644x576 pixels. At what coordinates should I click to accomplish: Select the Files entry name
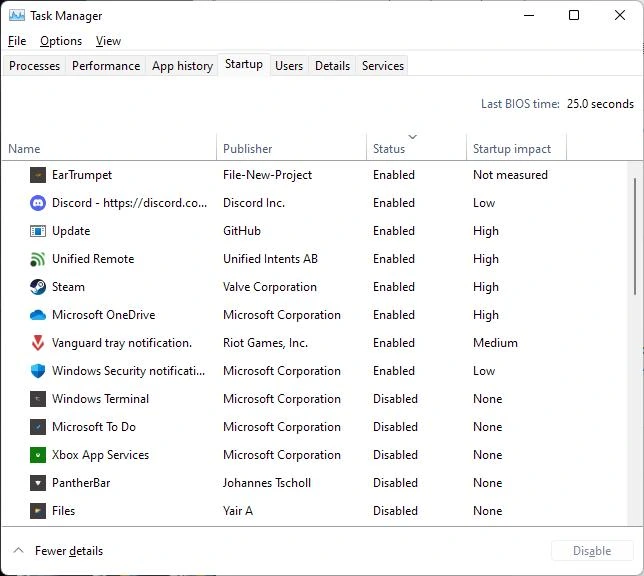point(63,511)
